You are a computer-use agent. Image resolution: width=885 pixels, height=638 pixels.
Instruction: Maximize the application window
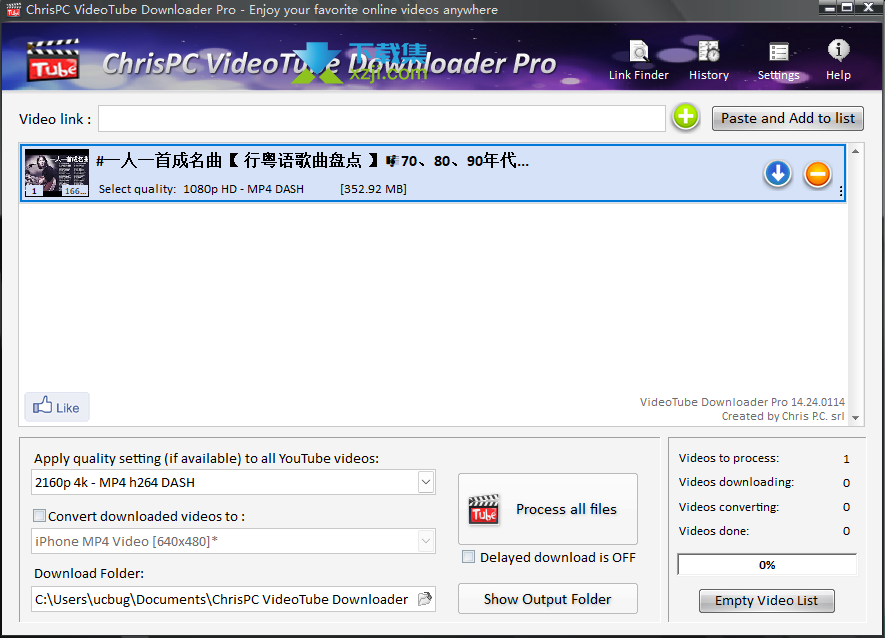(x=847, y=8)
